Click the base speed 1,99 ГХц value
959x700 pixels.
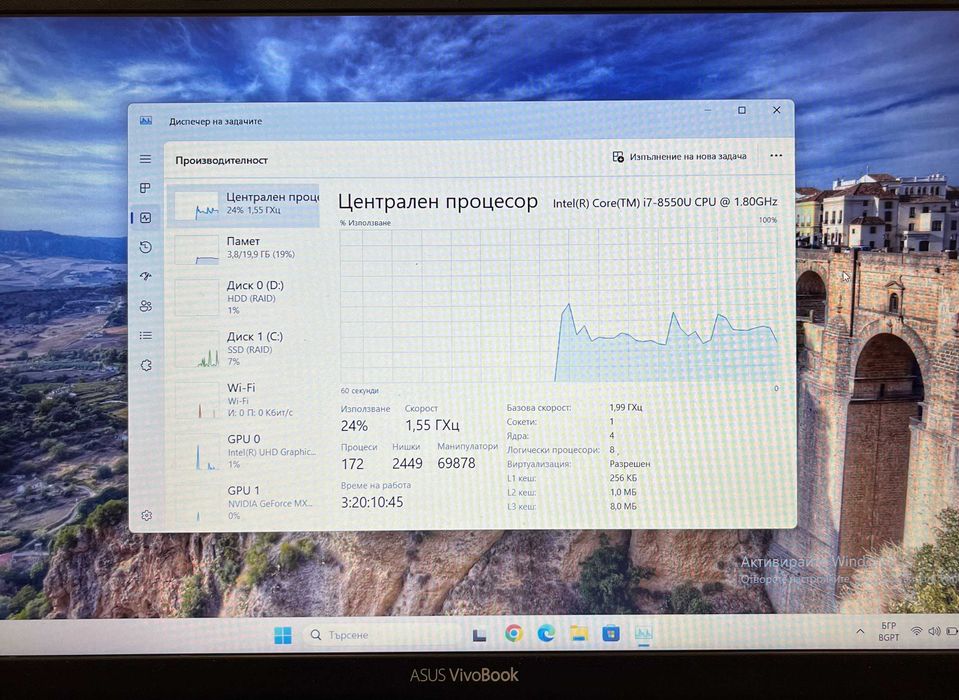click(626, 407)
